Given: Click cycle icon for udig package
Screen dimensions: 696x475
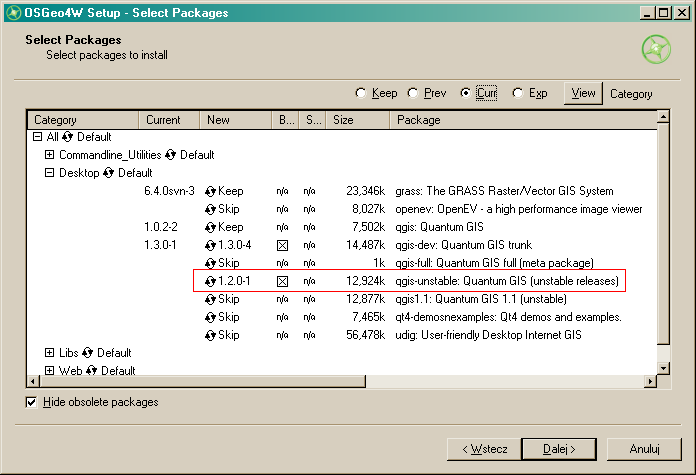Looking at the screenshot, I should click(x=210, y=335).
